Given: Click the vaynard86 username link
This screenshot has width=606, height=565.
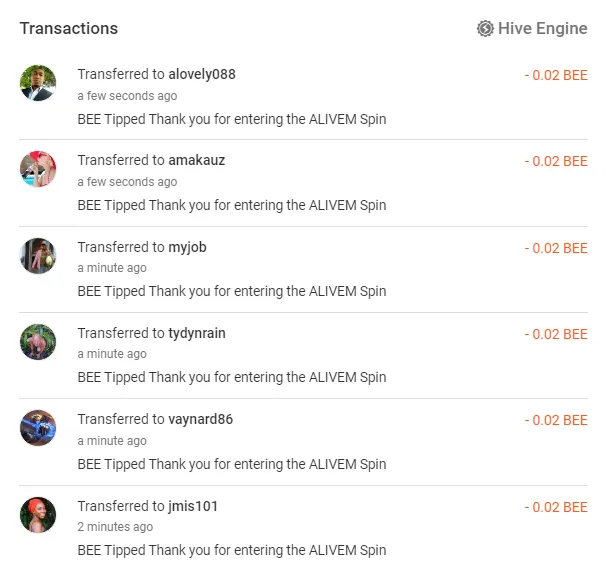Looking at the screenshot, I should pyautogui.click(x=201, y=419).
